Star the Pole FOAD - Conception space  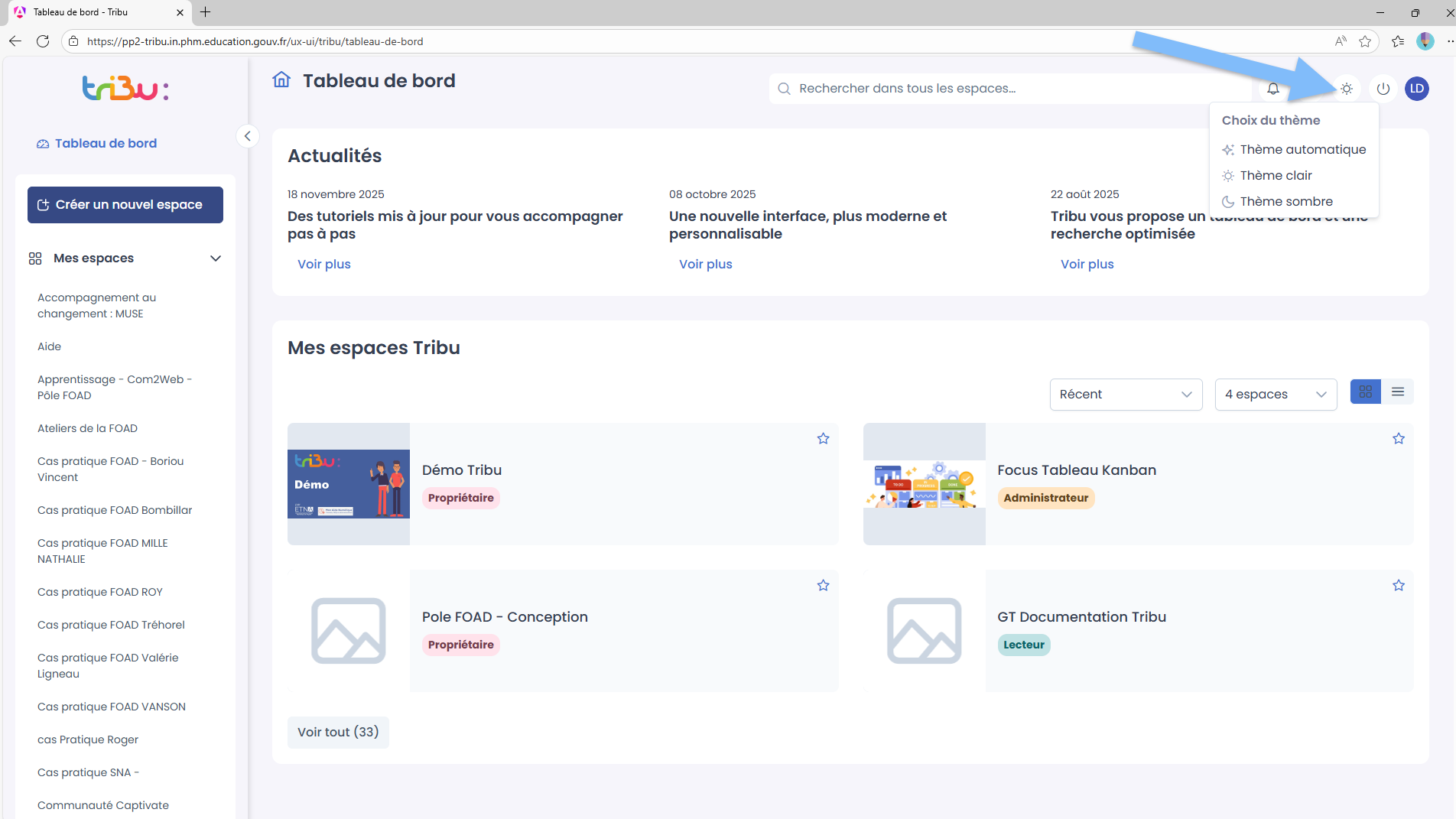click(823, 585)
